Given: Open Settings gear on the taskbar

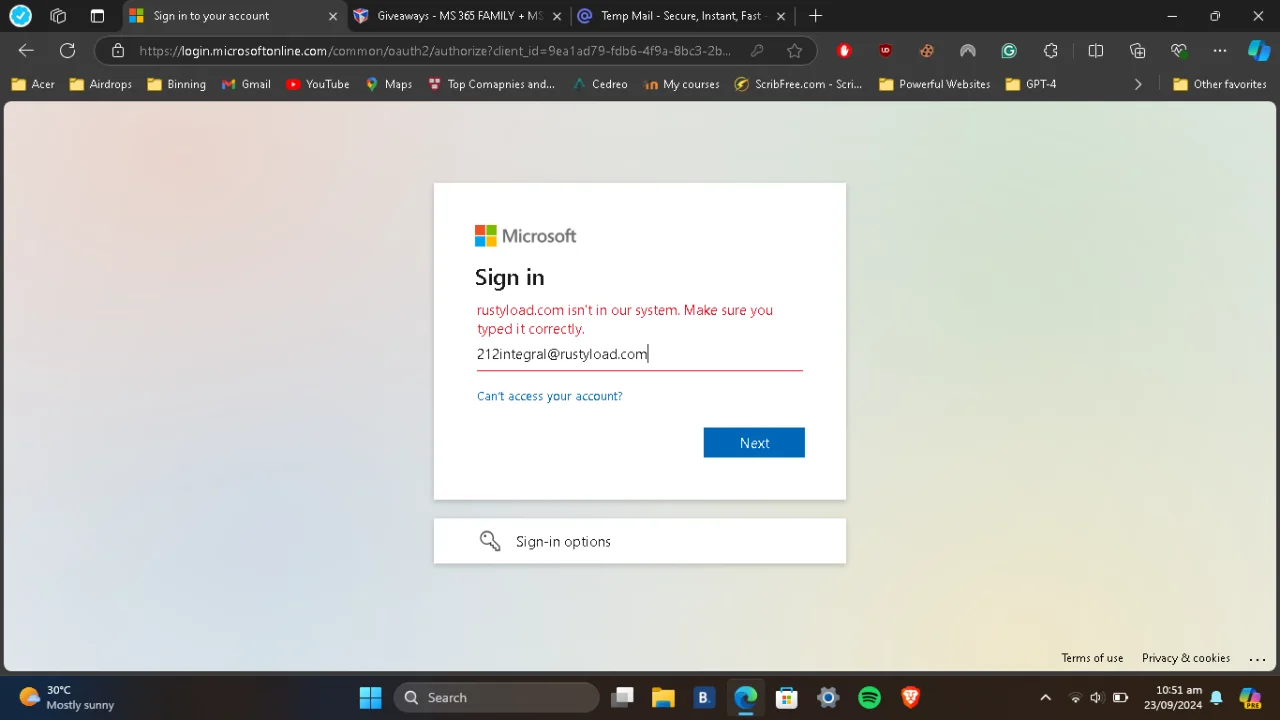Looking at the screenshot, I should point(828,697).
